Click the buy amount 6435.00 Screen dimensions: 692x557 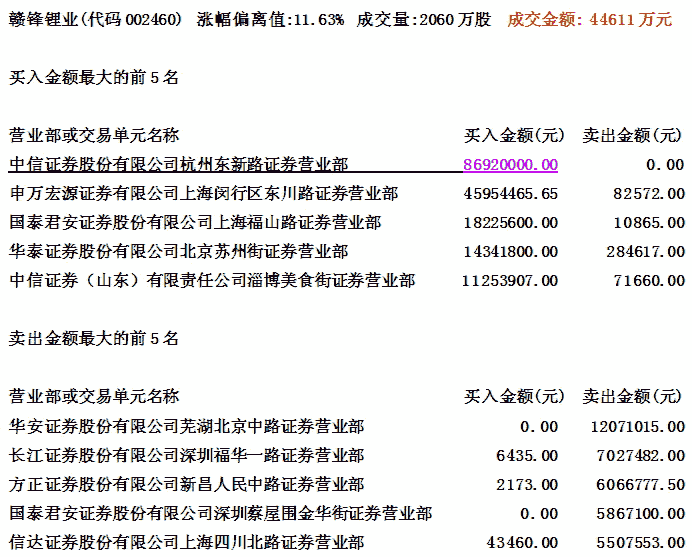pos(527,456)
